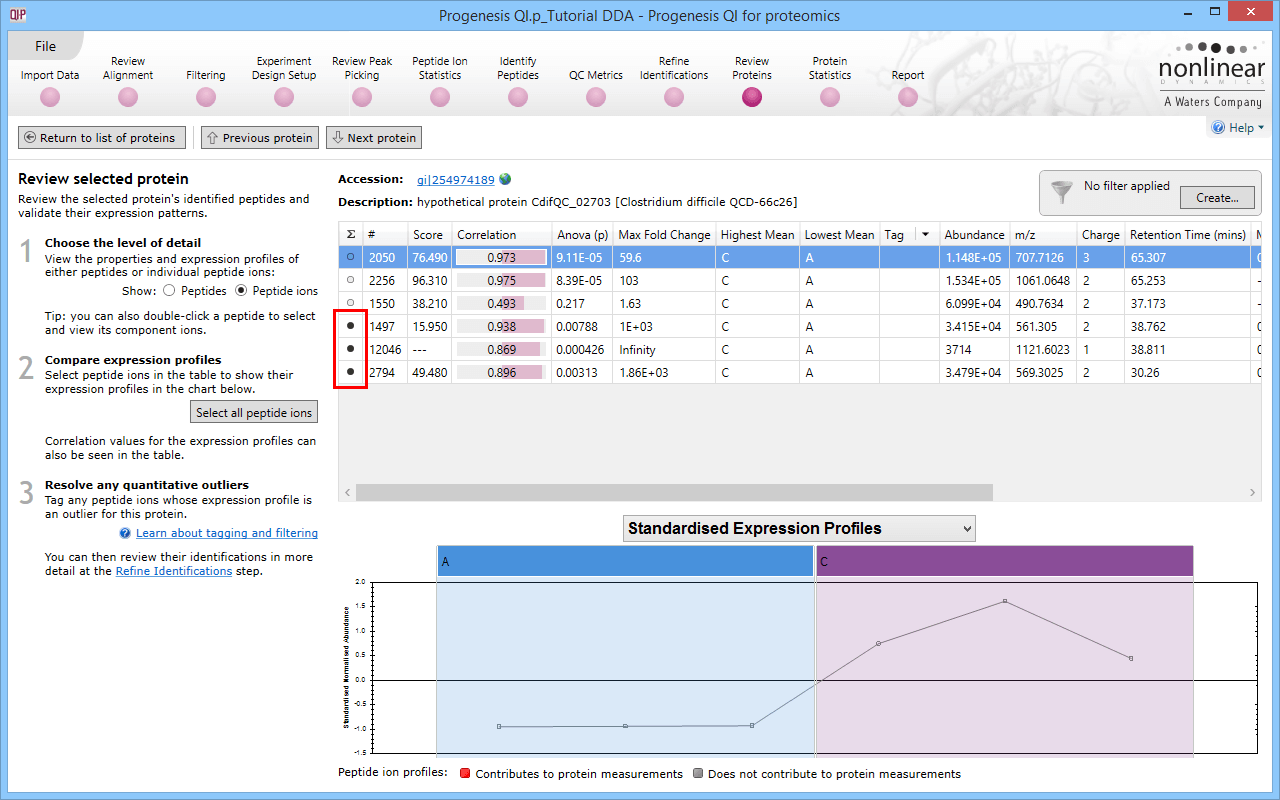The height and width of the screenshot is (800, 1280).
Task: Click the Sigma column header icon
Action: [351, 234]
